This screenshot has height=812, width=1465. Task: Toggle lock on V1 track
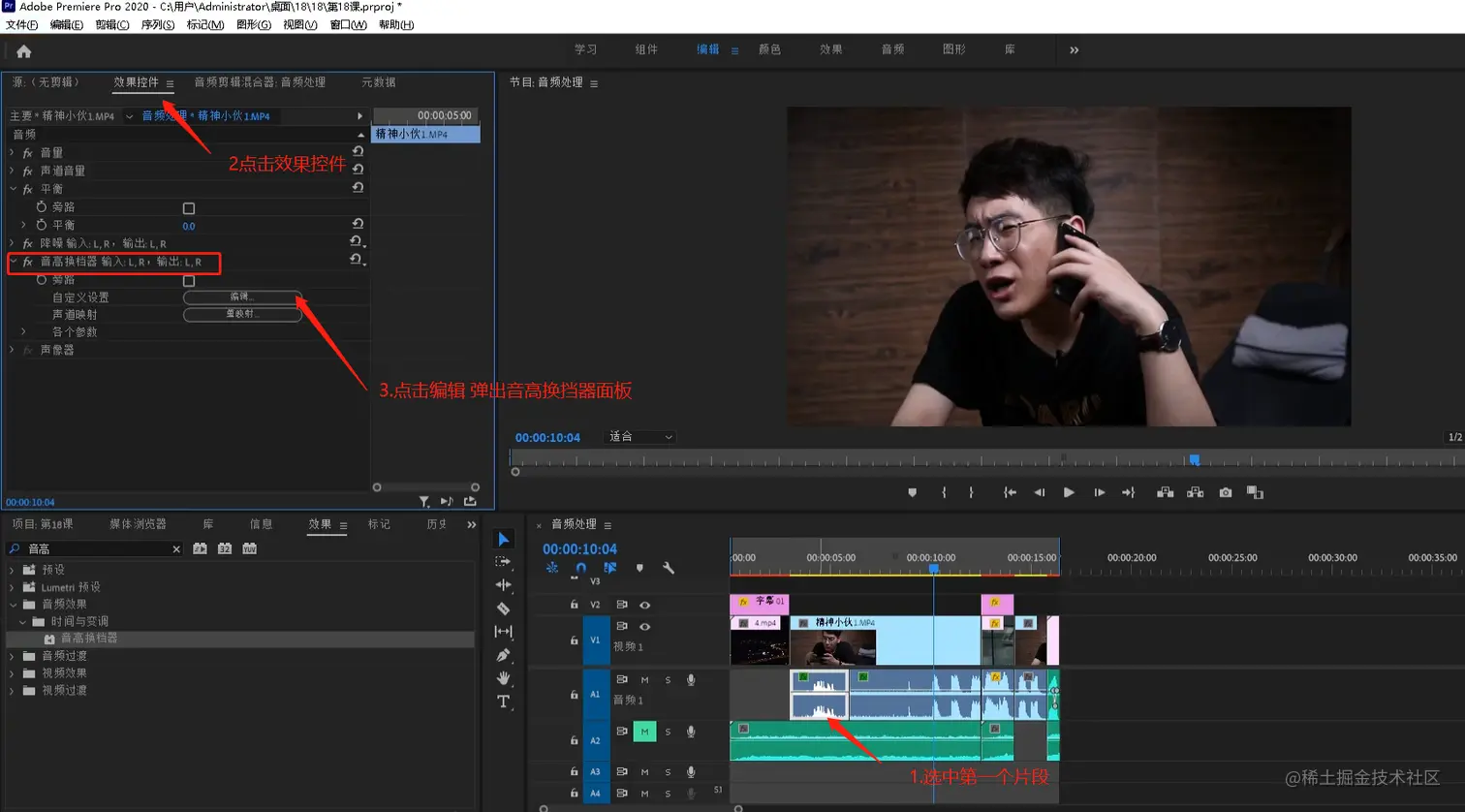click(574, 640)
